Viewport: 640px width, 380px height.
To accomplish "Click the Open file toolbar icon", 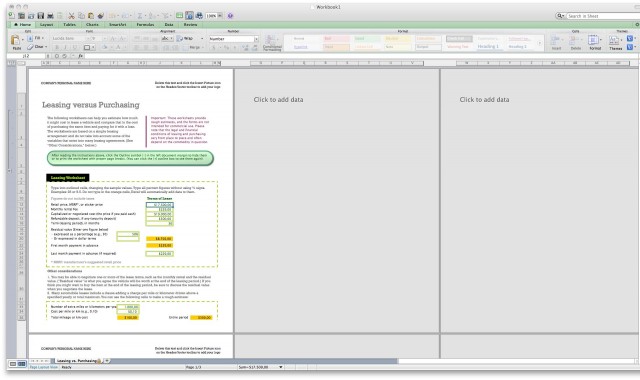I will tap(31, 16).
